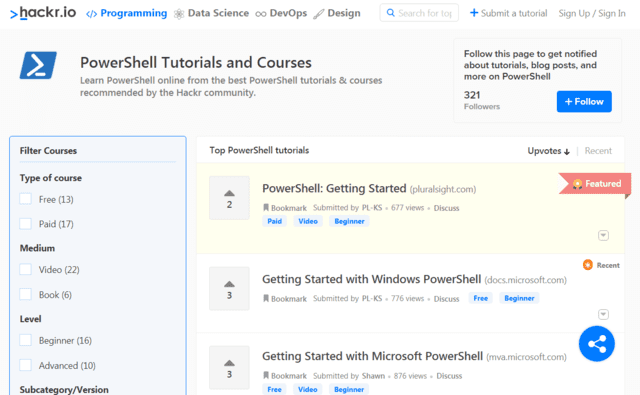Click the Paid tag on the Pluralsight tutorial

pyautogui.click(x=274, y=221)
